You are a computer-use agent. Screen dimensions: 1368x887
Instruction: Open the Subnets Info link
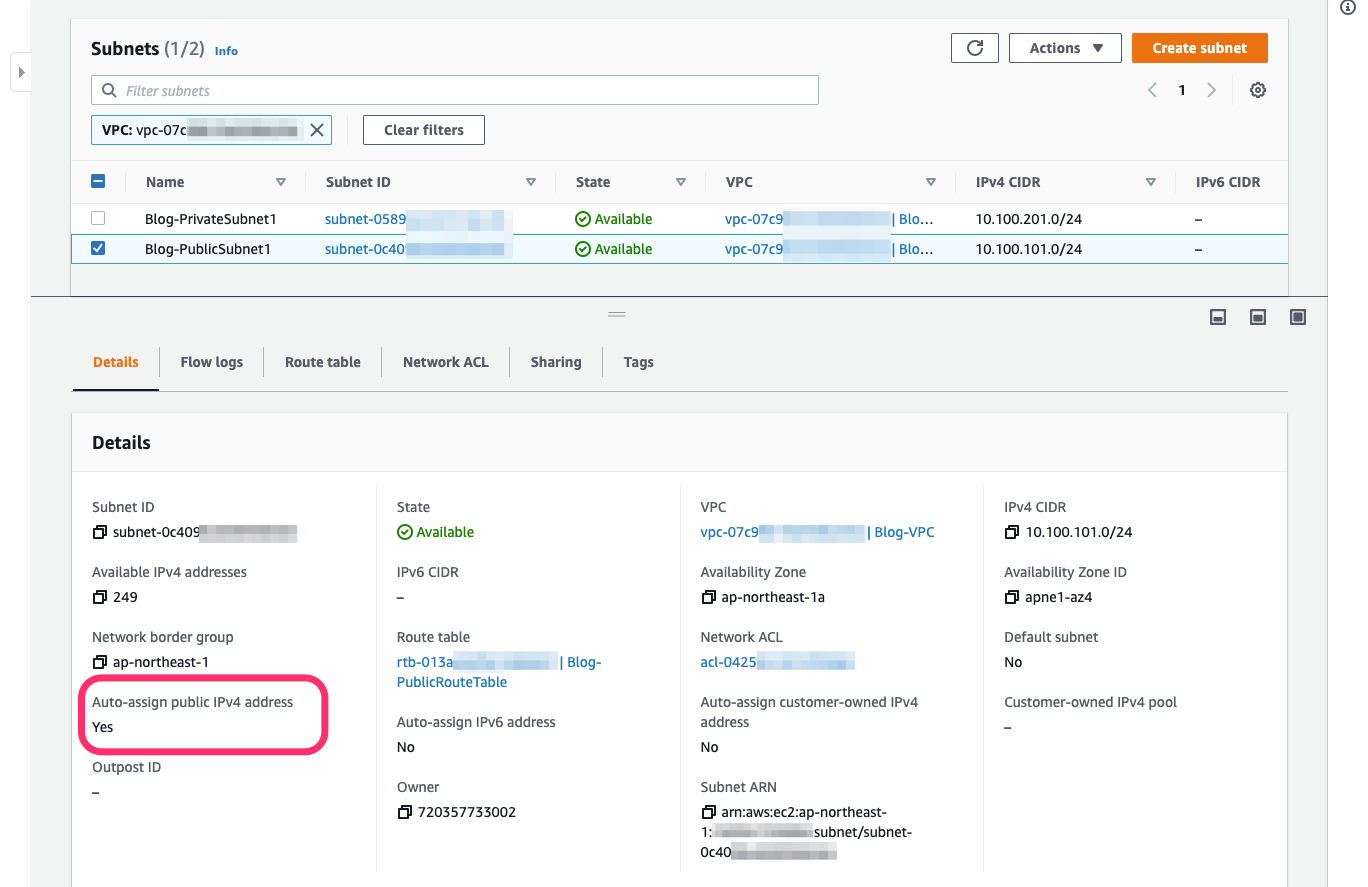click(x=227, y=51)
